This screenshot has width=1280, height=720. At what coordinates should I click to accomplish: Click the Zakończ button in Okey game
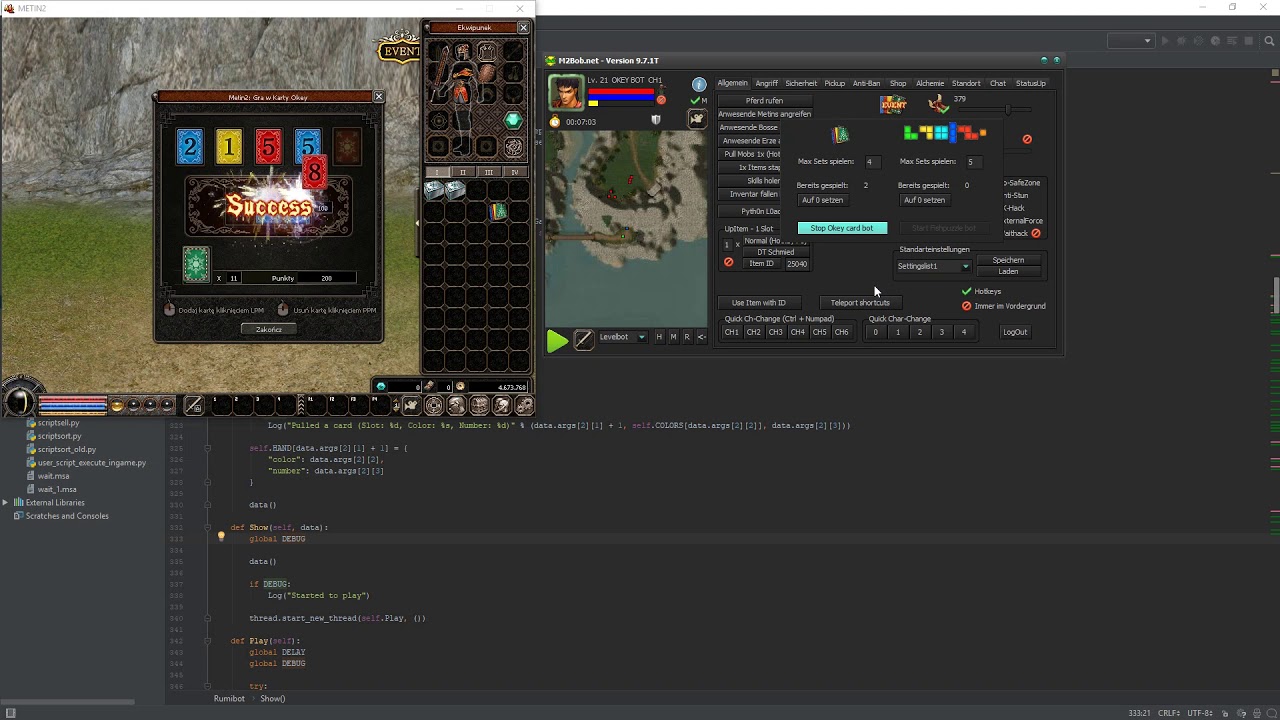[268, 329]
